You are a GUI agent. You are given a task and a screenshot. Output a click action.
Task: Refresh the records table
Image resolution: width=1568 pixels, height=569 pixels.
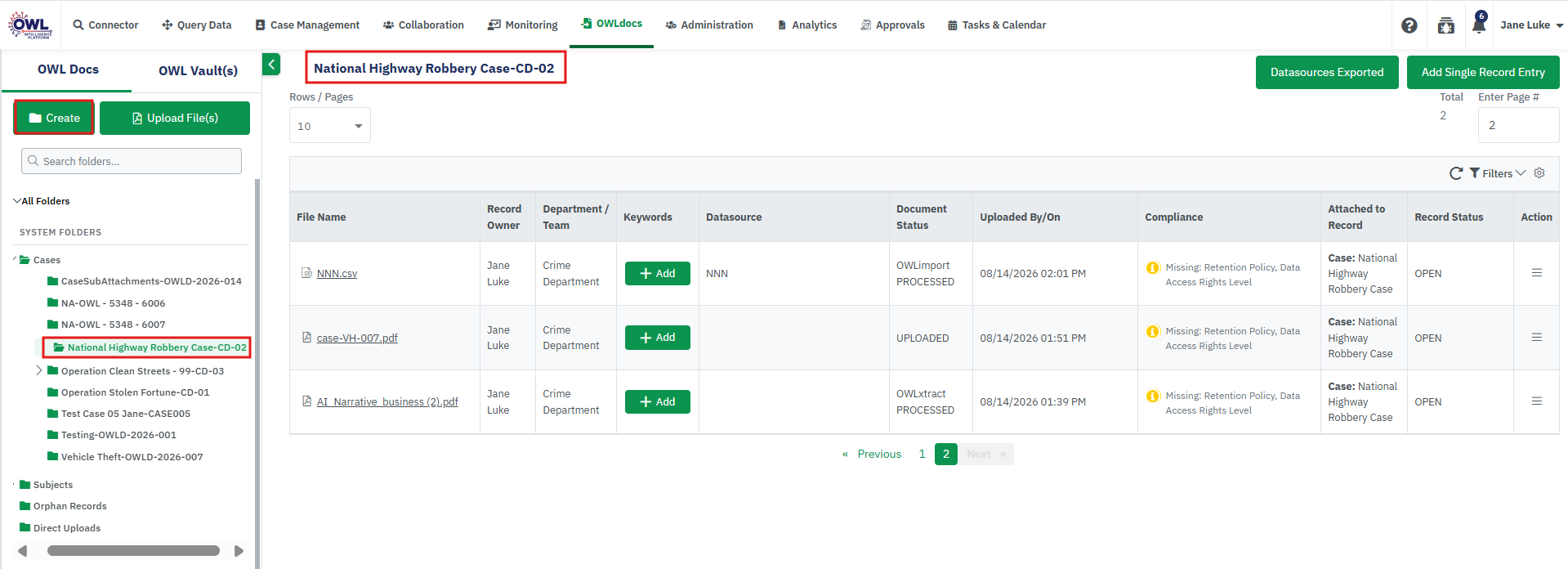[x=1456, y=173]
